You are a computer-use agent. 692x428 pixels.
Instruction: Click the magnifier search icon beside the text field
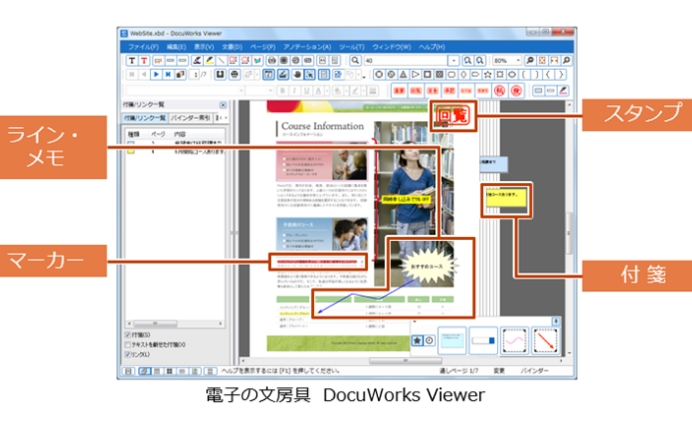coord(354,61)
